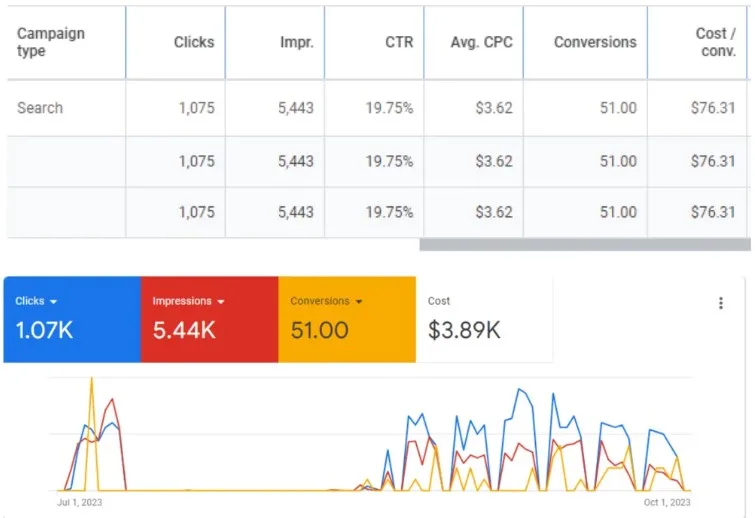Screen dimensions: 755x518
Task: Sort table by Clicks column header
Action: [193, 42]
